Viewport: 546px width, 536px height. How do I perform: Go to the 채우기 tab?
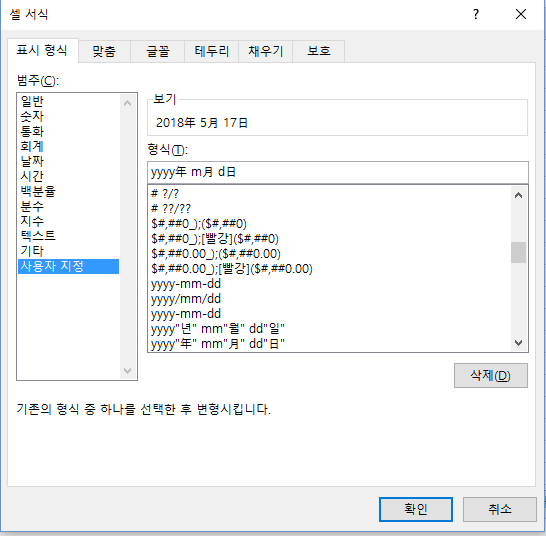coord(265,51)
